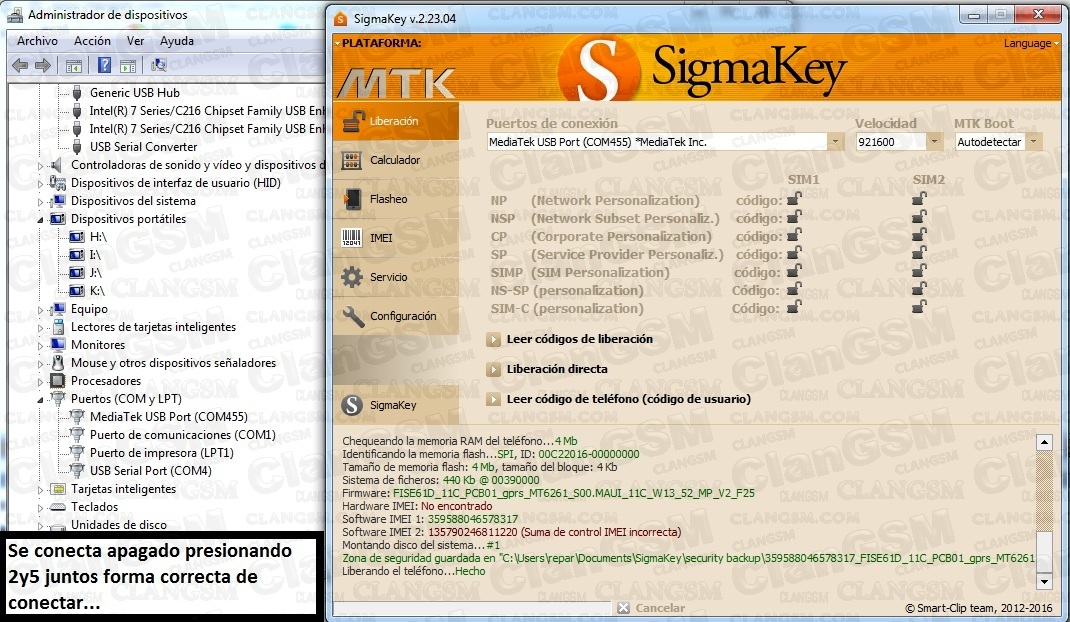This screenshot has width=1070, height=622.
Task: Open the IMEI tab
Action: (396, 238)
